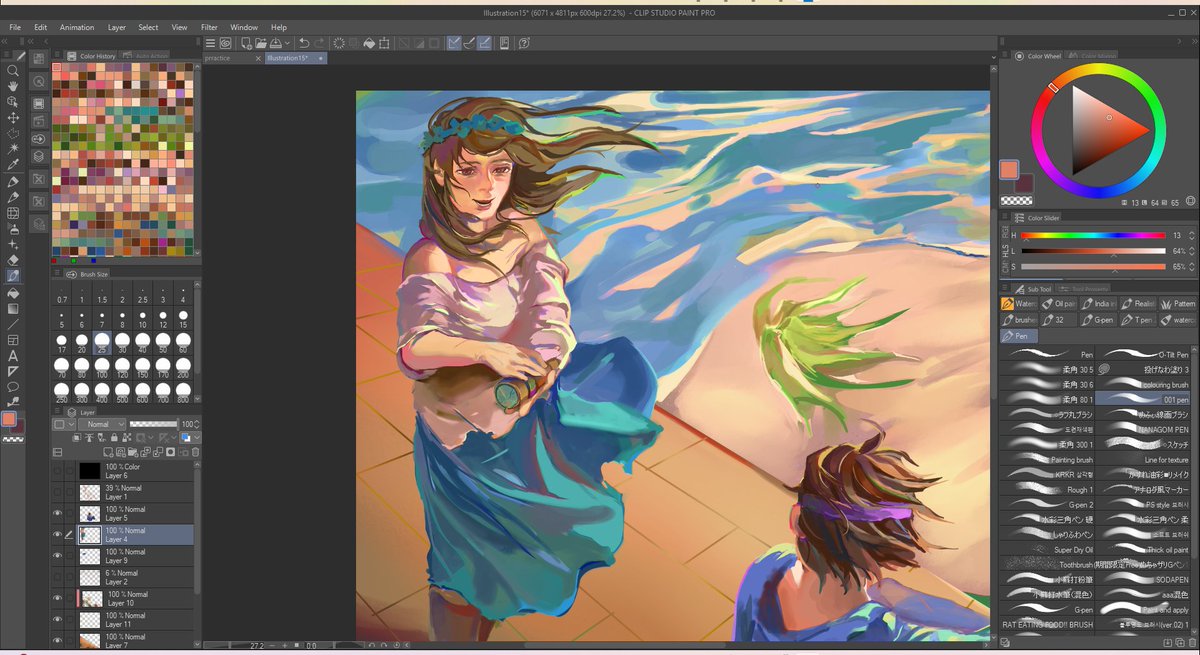The image size is (1200, 655).
Task: Click the Open file folder icon
Action: point(260,43)
